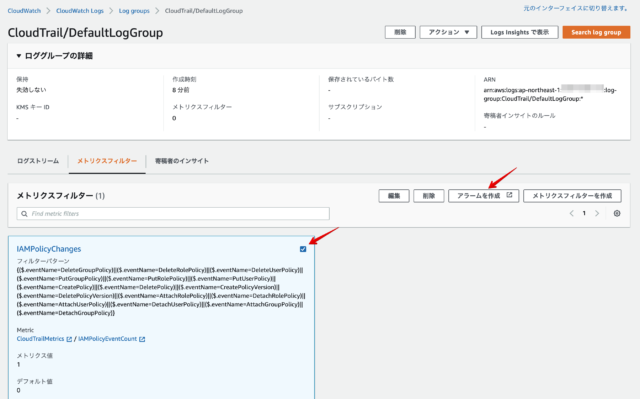
Task: Open the CloudWatch breadcrumb link
Action: (x=24, y=11)
